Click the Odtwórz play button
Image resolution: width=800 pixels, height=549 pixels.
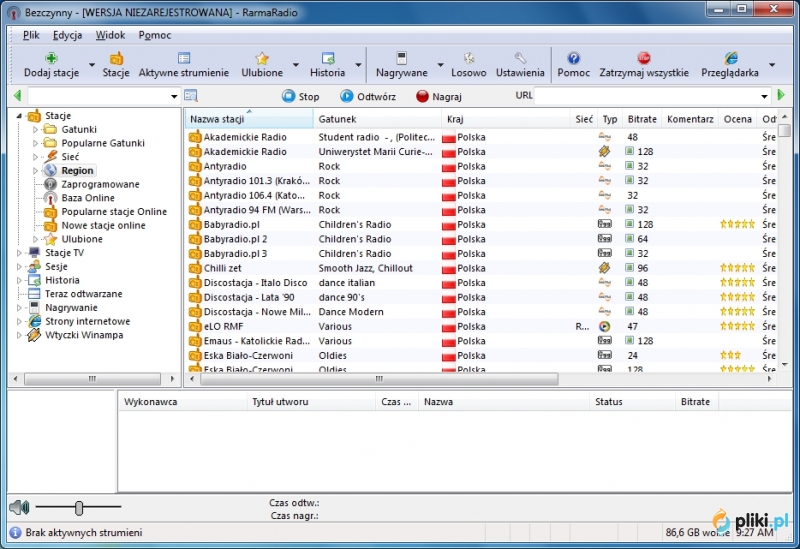click(x=368, y=96)
